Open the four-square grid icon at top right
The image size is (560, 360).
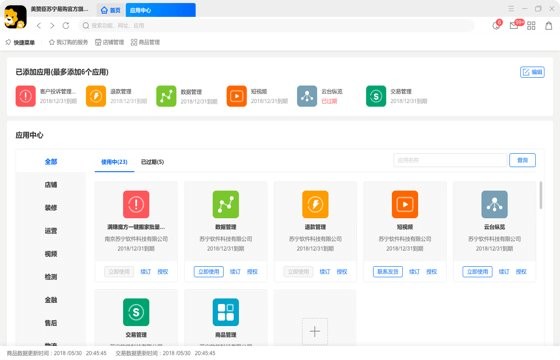point(531,26)
